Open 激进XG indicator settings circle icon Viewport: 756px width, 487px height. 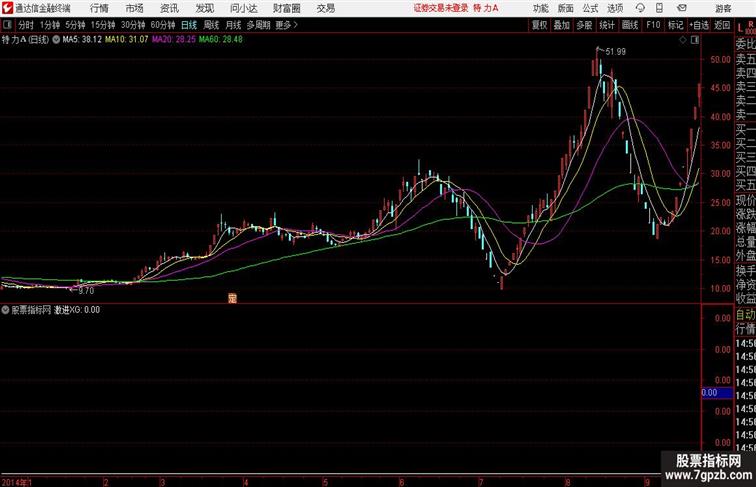[5, 310]
